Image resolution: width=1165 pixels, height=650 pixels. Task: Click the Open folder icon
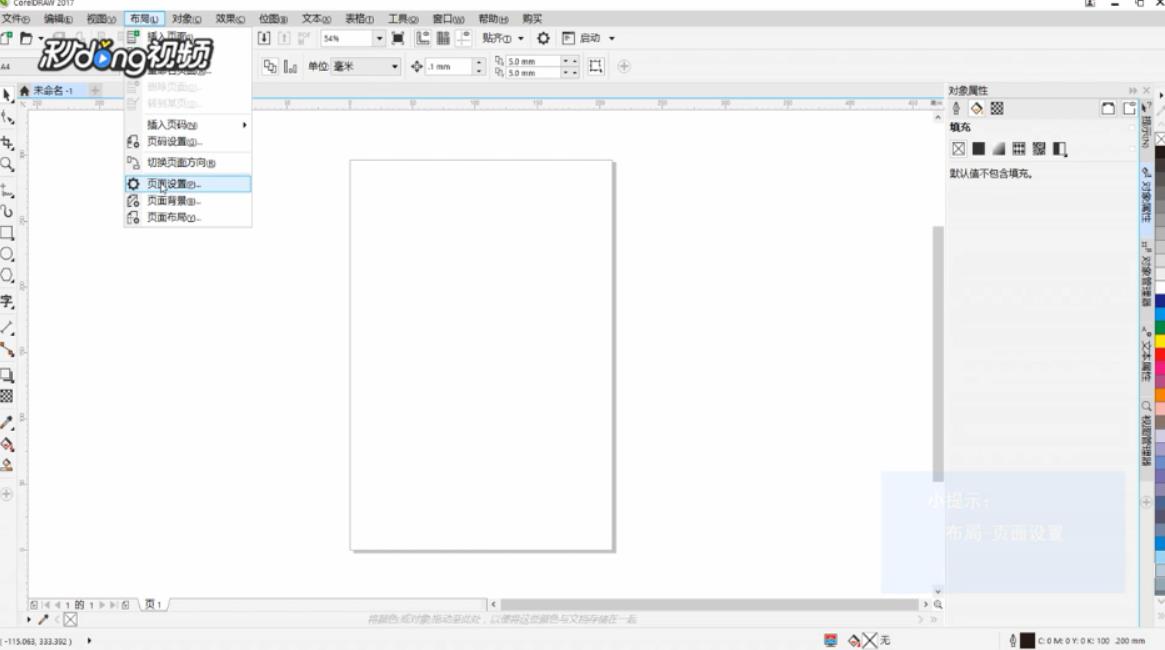(26, 38)
